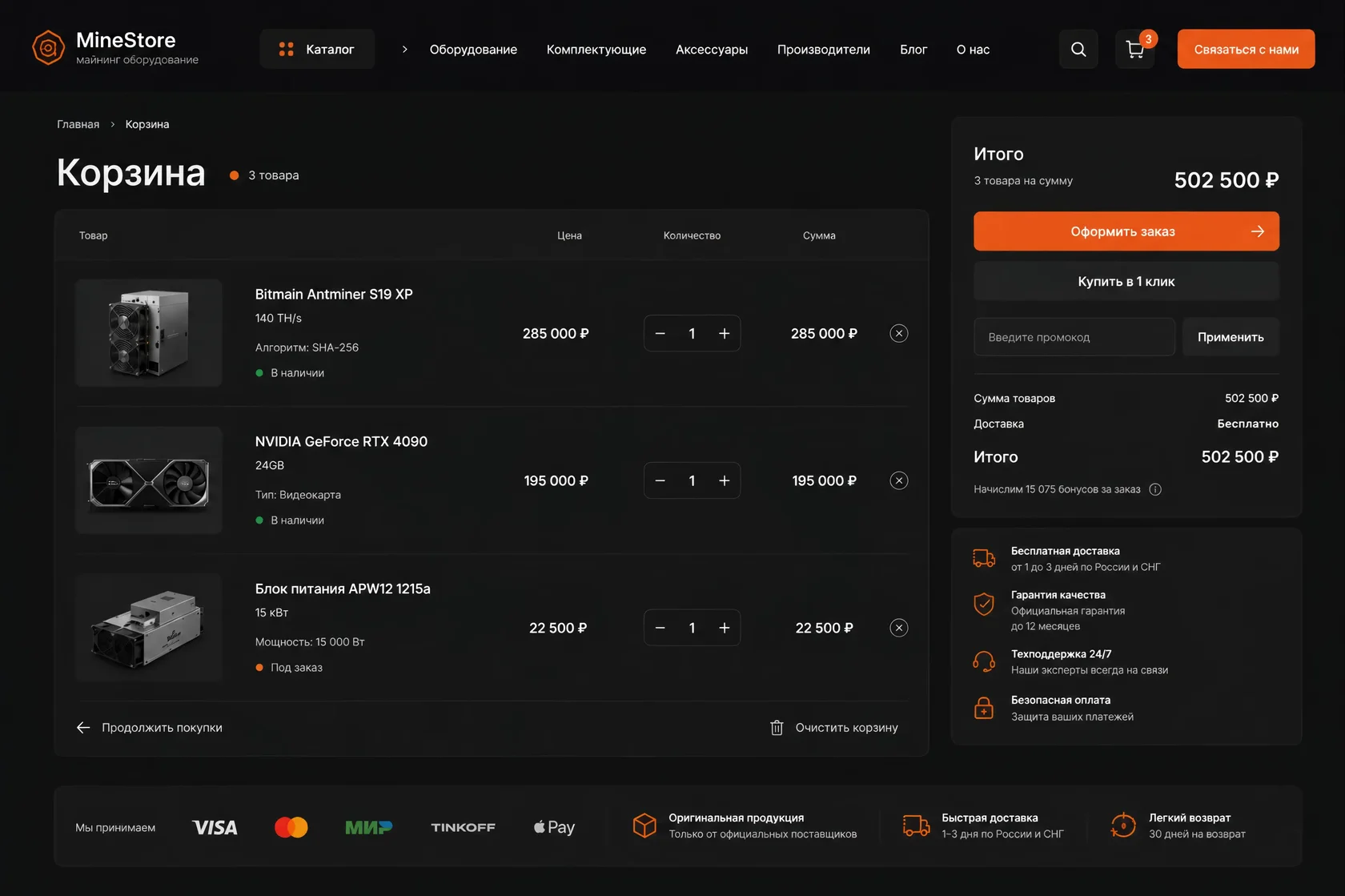Click the Бесплатная доставка truck icon
The image size is (1345, 896).
pos(984,558)
